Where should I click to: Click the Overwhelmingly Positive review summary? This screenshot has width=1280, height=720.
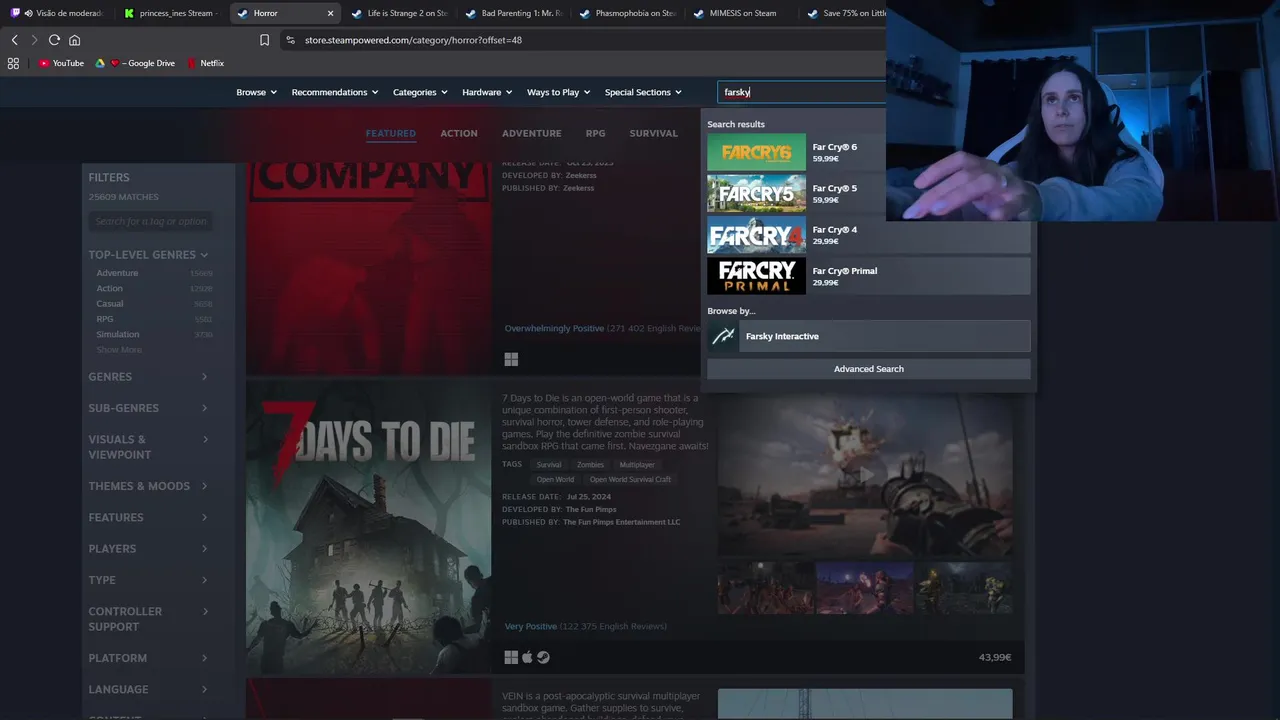click(x=554, y=328)
